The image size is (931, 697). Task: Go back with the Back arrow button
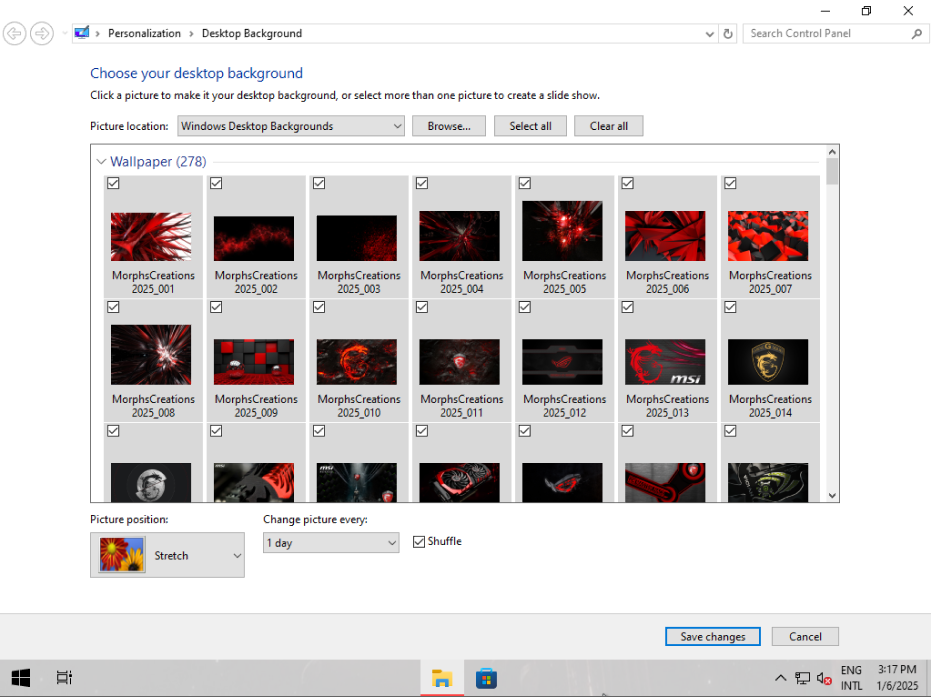point(14,33)
